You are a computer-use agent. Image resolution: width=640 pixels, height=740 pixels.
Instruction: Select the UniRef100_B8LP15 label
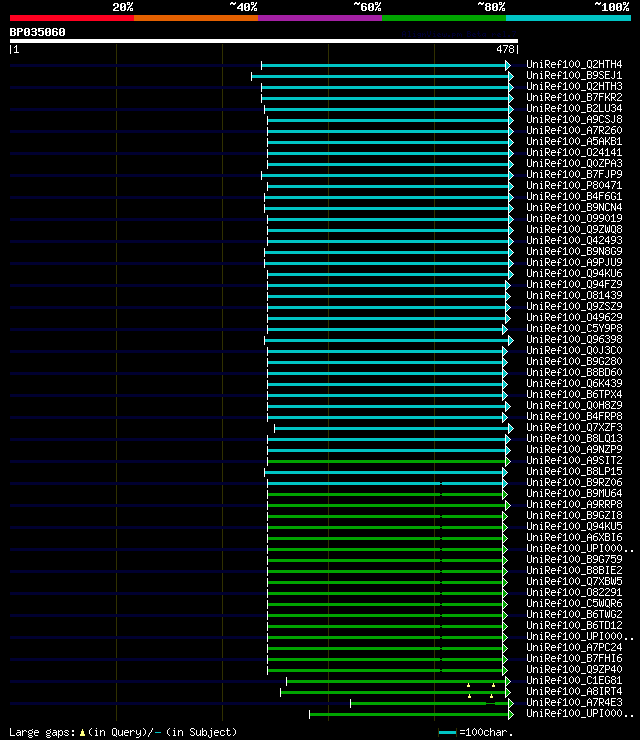(574, 471)
